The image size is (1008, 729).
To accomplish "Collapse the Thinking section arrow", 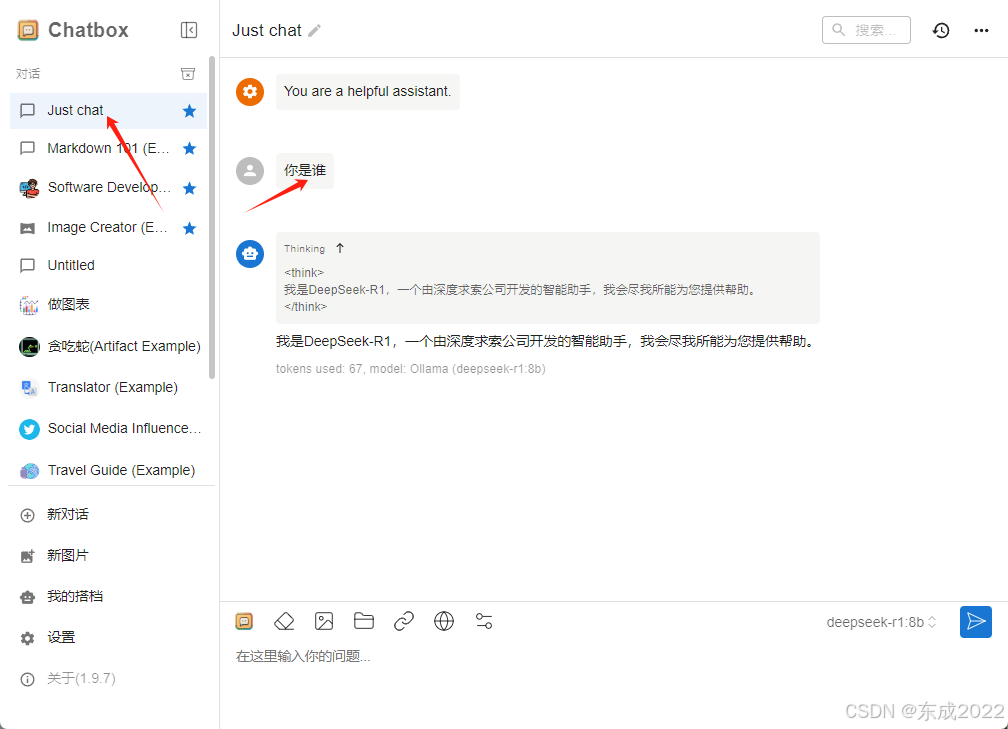I will pos(340,248).
